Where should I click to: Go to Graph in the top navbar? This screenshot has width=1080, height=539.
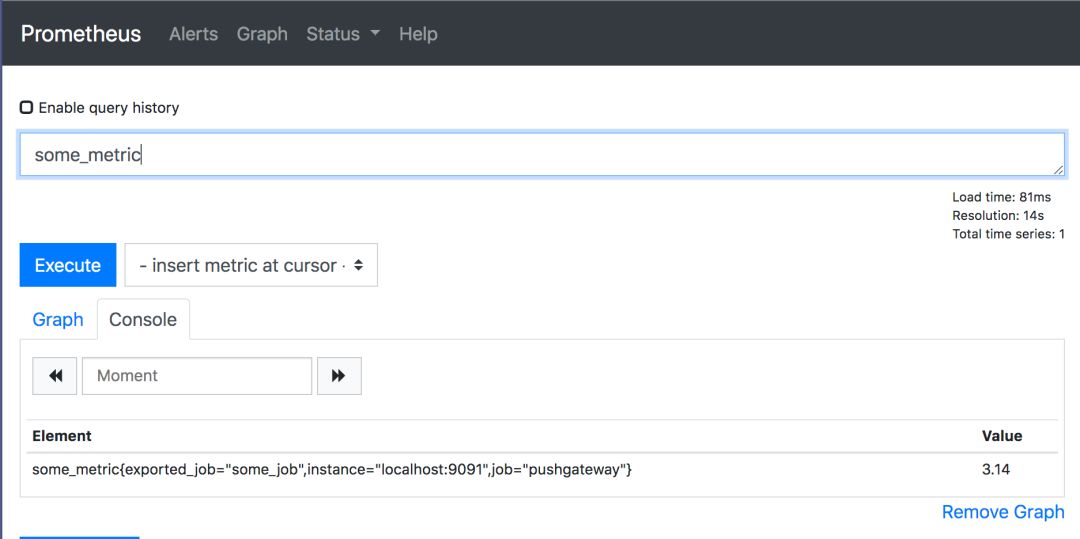coord(262,34)
